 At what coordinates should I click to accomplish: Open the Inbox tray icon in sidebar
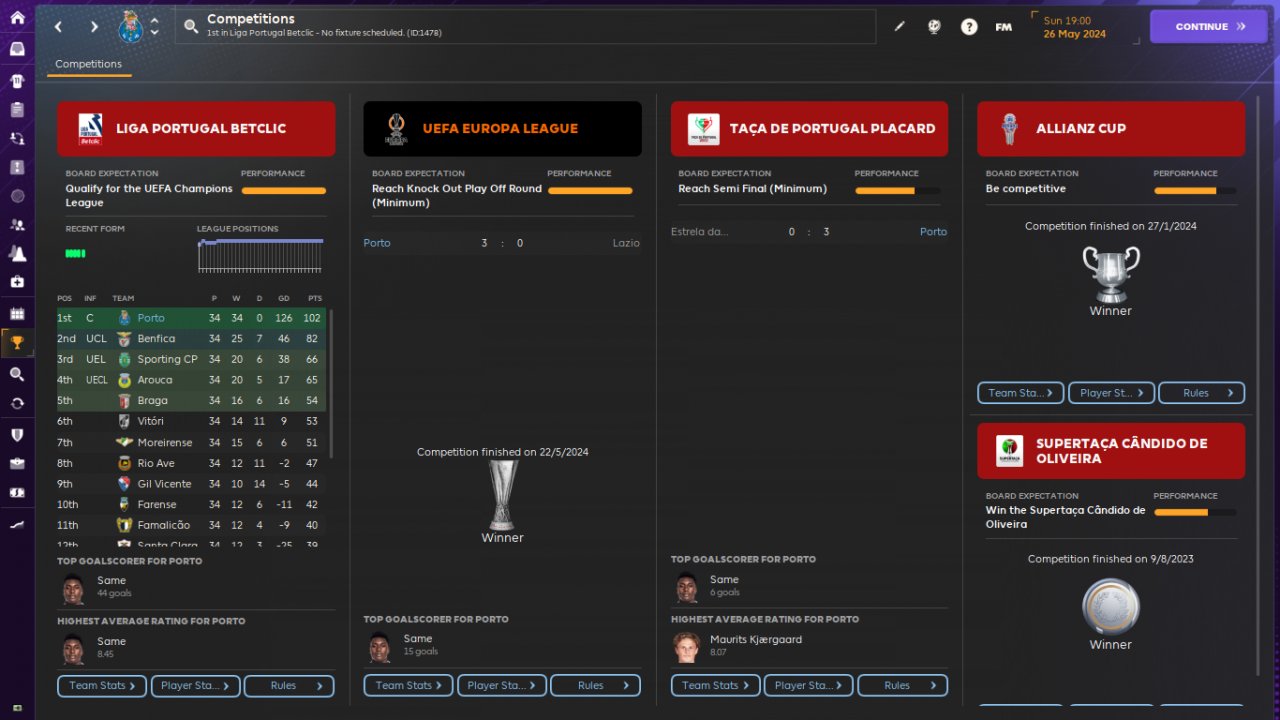(x=17, y=48)
